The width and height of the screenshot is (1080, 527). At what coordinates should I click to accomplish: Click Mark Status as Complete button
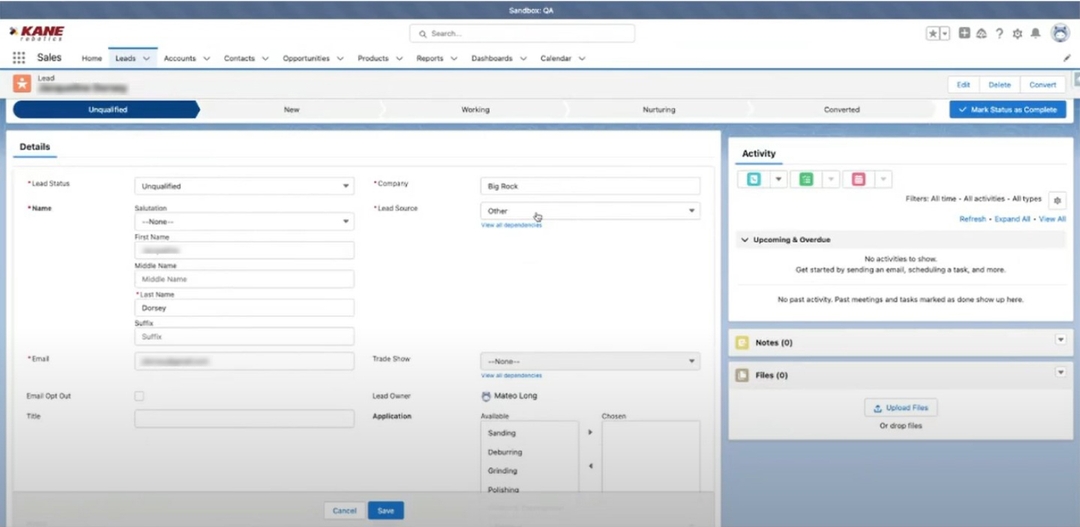point(1007,109)
